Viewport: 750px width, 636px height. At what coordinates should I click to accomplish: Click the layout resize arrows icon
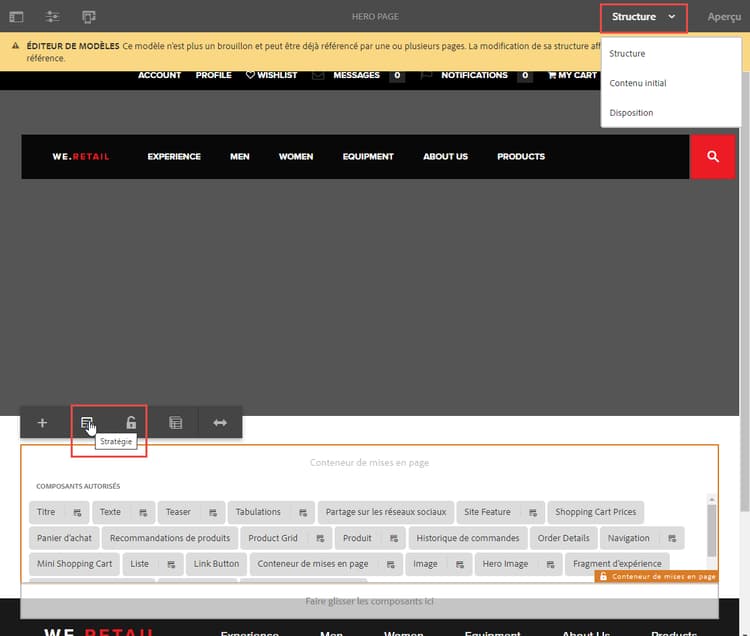pos(220,423)
